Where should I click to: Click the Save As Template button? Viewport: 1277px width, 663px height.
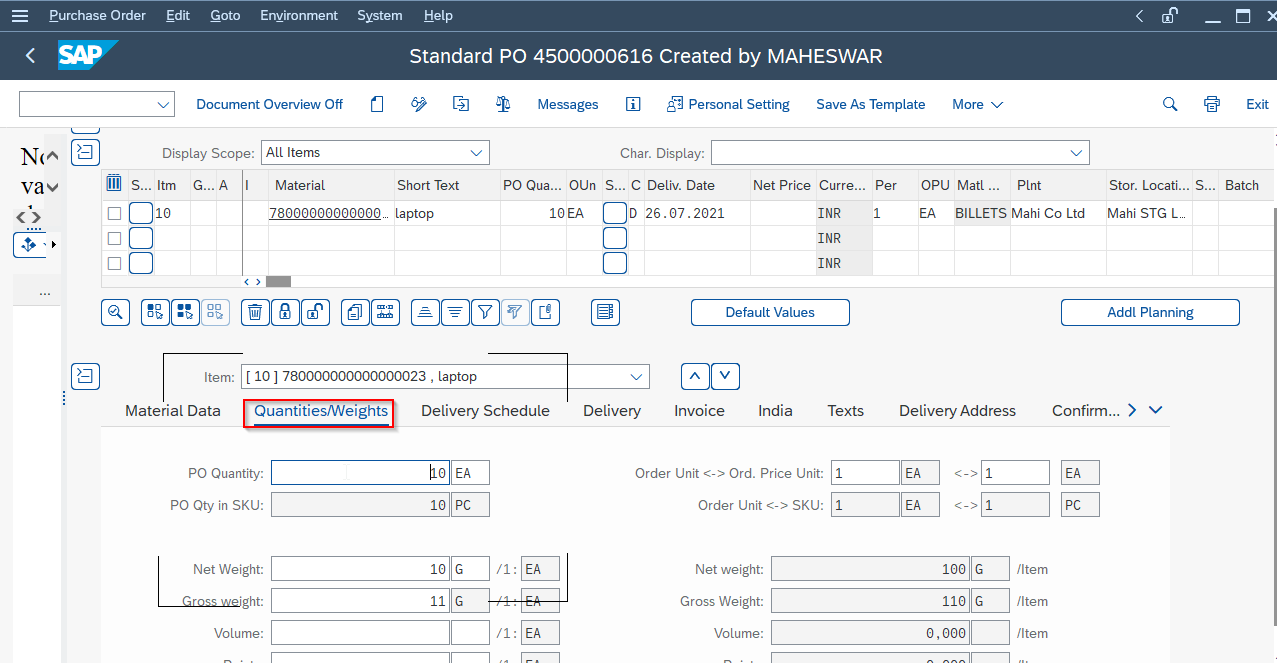point(871,104)
